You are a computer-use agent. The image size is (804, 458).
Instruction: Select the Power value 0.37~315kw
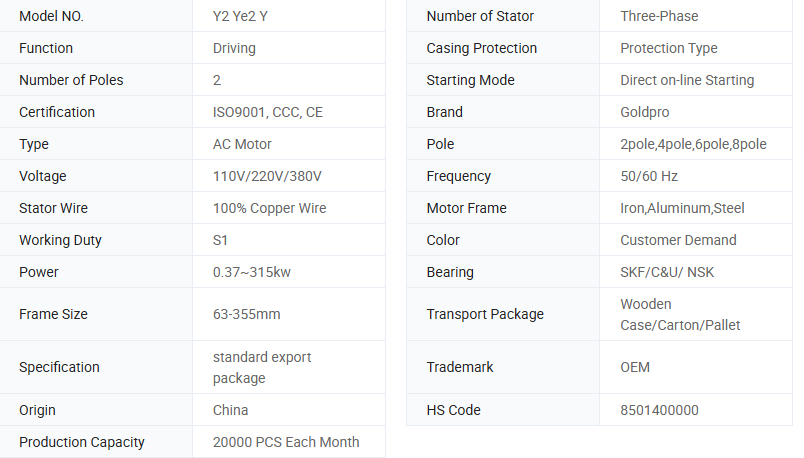coord(251,272)
